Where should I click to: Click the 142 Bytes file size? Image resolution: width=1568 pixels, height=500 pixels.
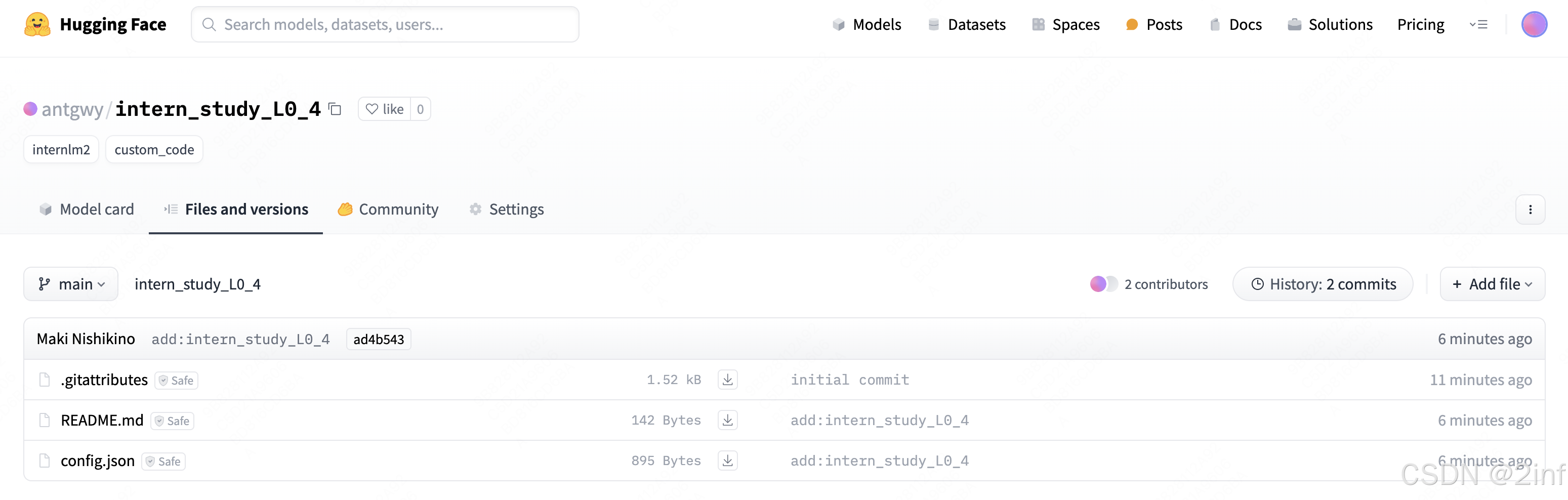point(666,421)
